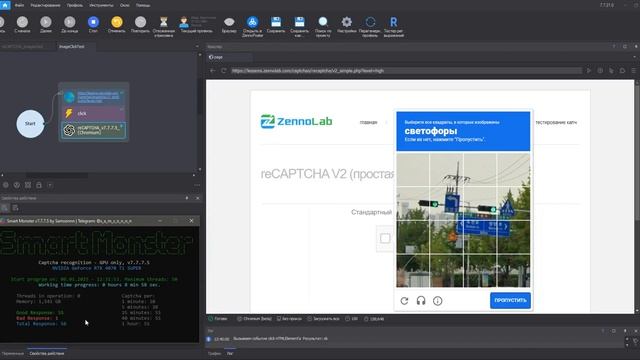Image resolution: width=640 pixels, height=360 pixels.
Task: Click the lock icon below the project canvas
Action: point(39,185)
